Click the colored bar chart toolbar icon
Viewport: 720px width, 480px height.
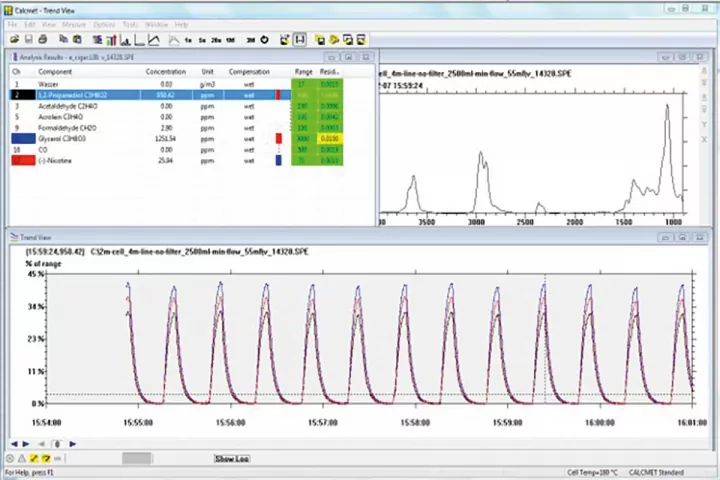tap(111, 40)
